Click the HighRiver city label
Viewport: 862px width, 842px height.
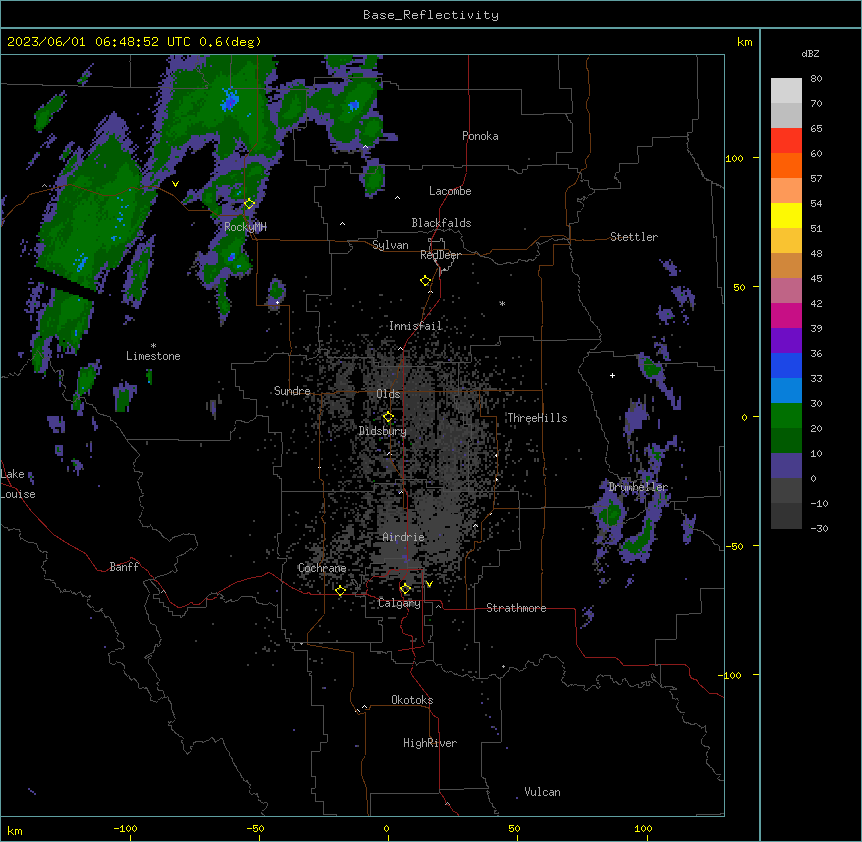coord(430,743)
